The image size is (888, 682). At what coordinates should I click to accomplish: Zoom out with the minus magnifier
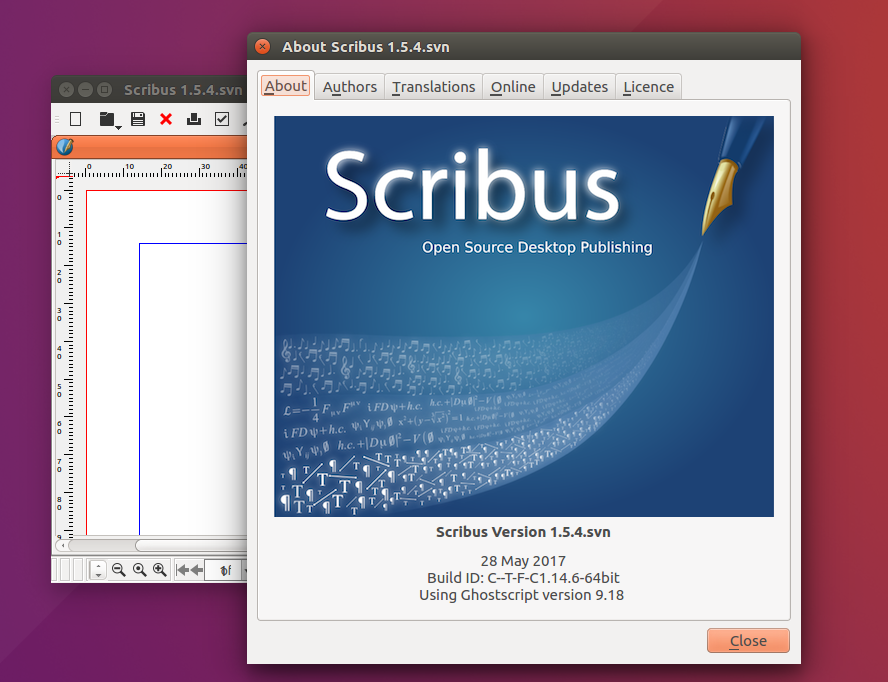[118, 570]
